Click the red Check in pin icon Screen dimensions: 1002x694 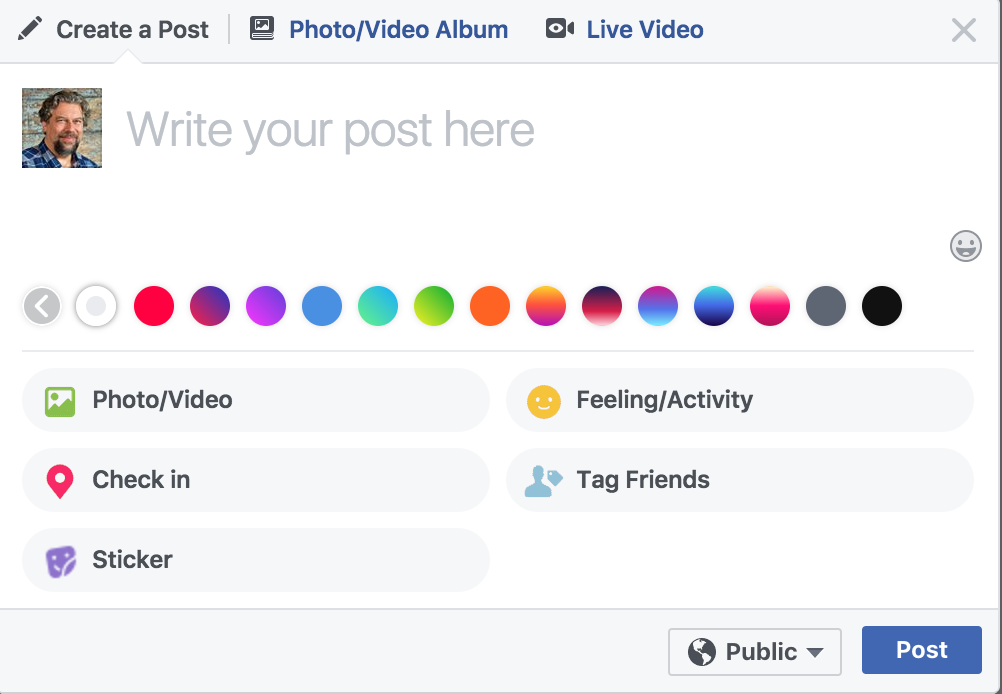(60, 480)
